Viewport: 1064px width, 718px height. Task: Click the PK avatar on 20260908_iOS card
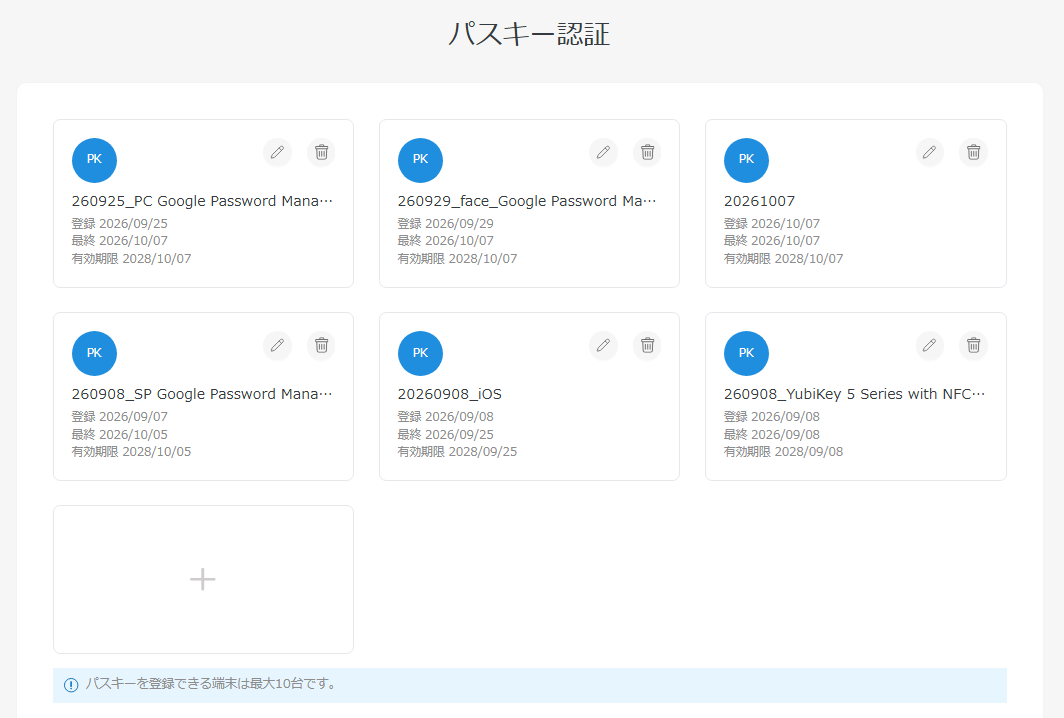[420, 354]
